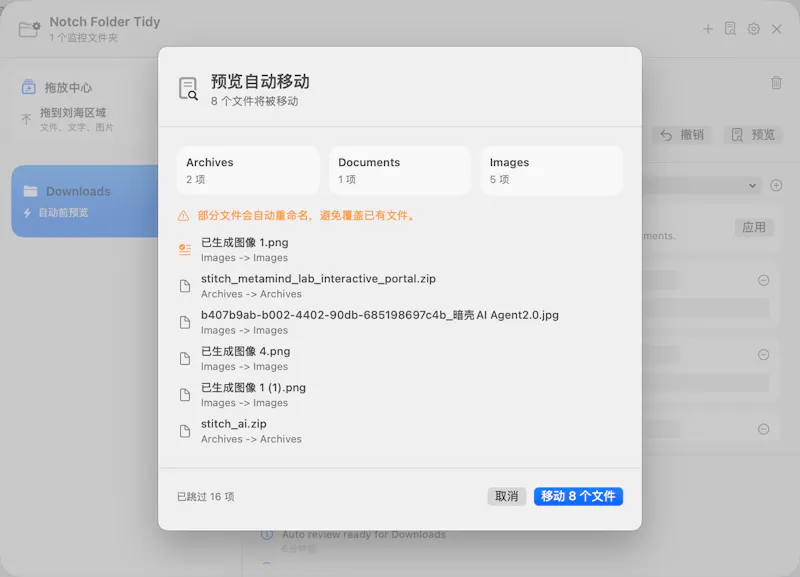Image resolution: width=800 pixels, height=577 pixels.
Task: Click the upload arrow icon beside 拖到刘海区域
Action: [x=26, y=119]
